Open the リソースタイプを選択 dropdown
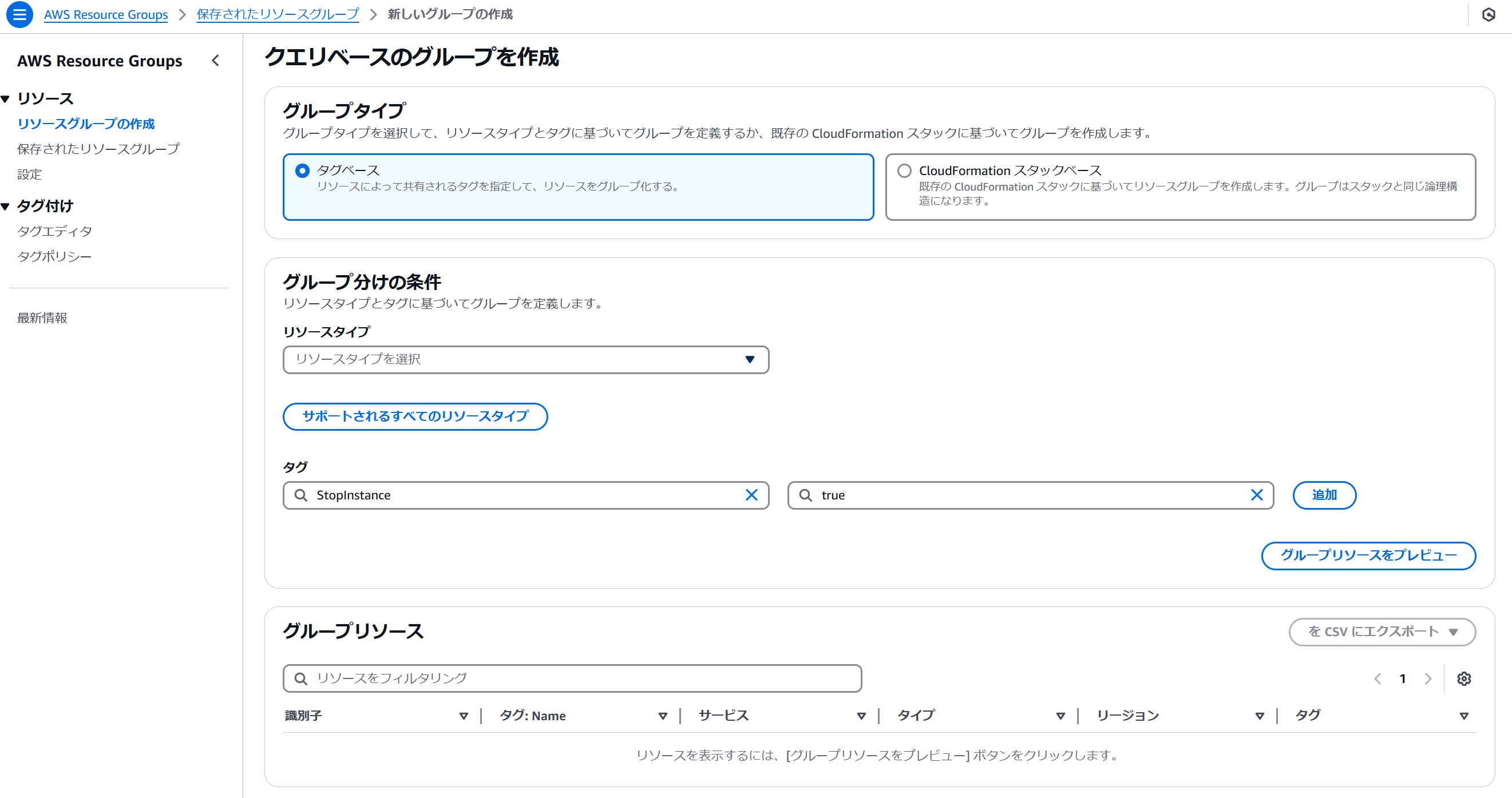This screenshot has width=1512, height=798. tap(525, 359)
